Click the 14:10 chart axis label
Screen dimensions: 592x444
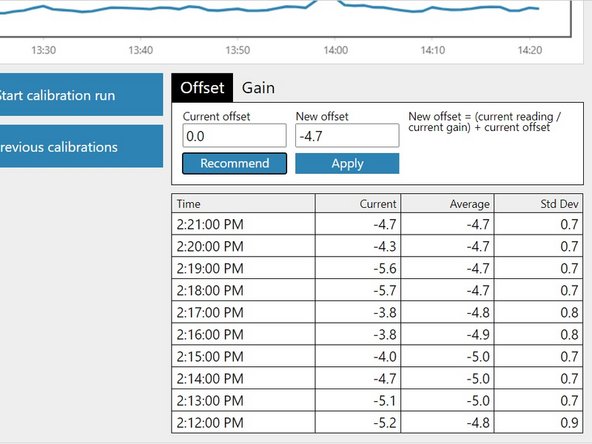[x=433, y=50]
